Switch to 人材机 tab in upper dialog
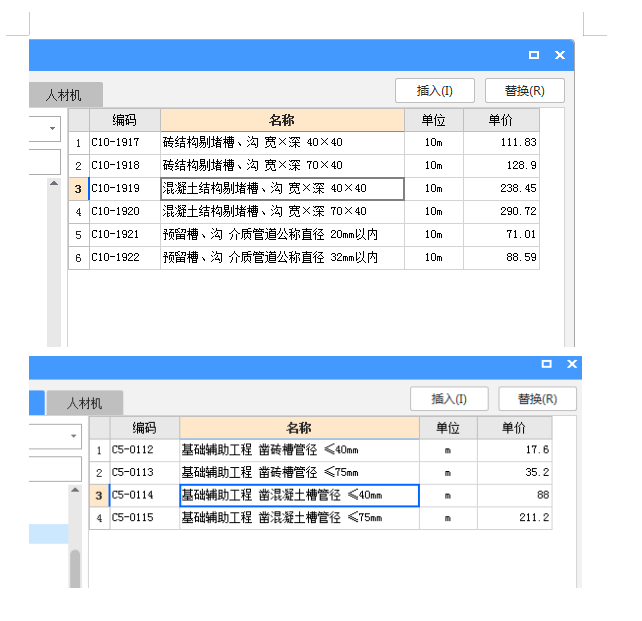 65,96
